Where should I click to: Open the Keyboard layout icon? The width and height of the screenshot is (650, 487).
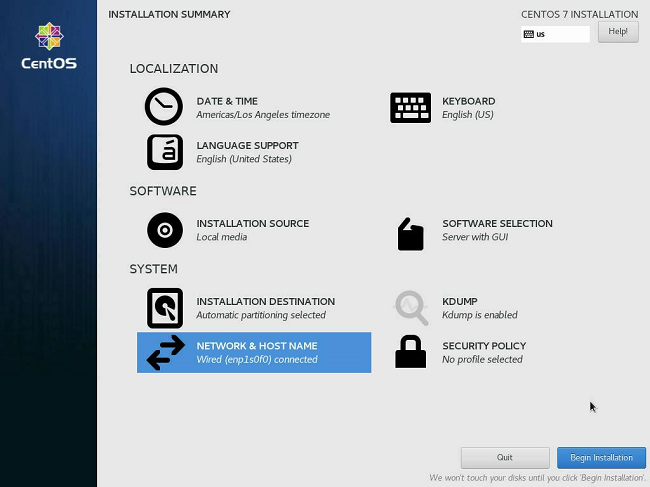click(410, 107)
